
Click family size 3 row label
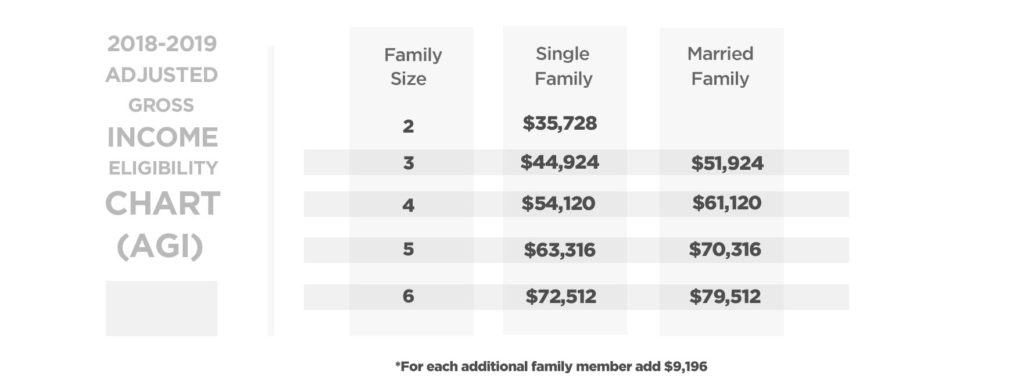408,163
